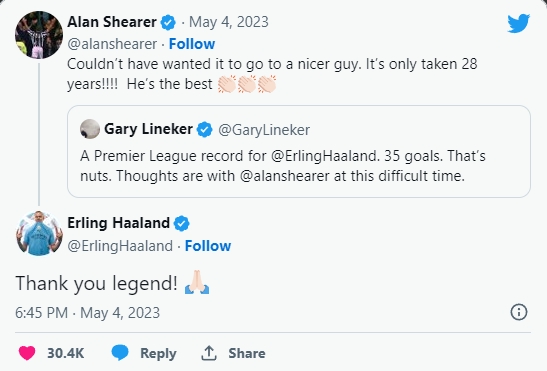Click the @alanshearer handle under the name
Screen dimensions: 547x371
click(112, 44)
